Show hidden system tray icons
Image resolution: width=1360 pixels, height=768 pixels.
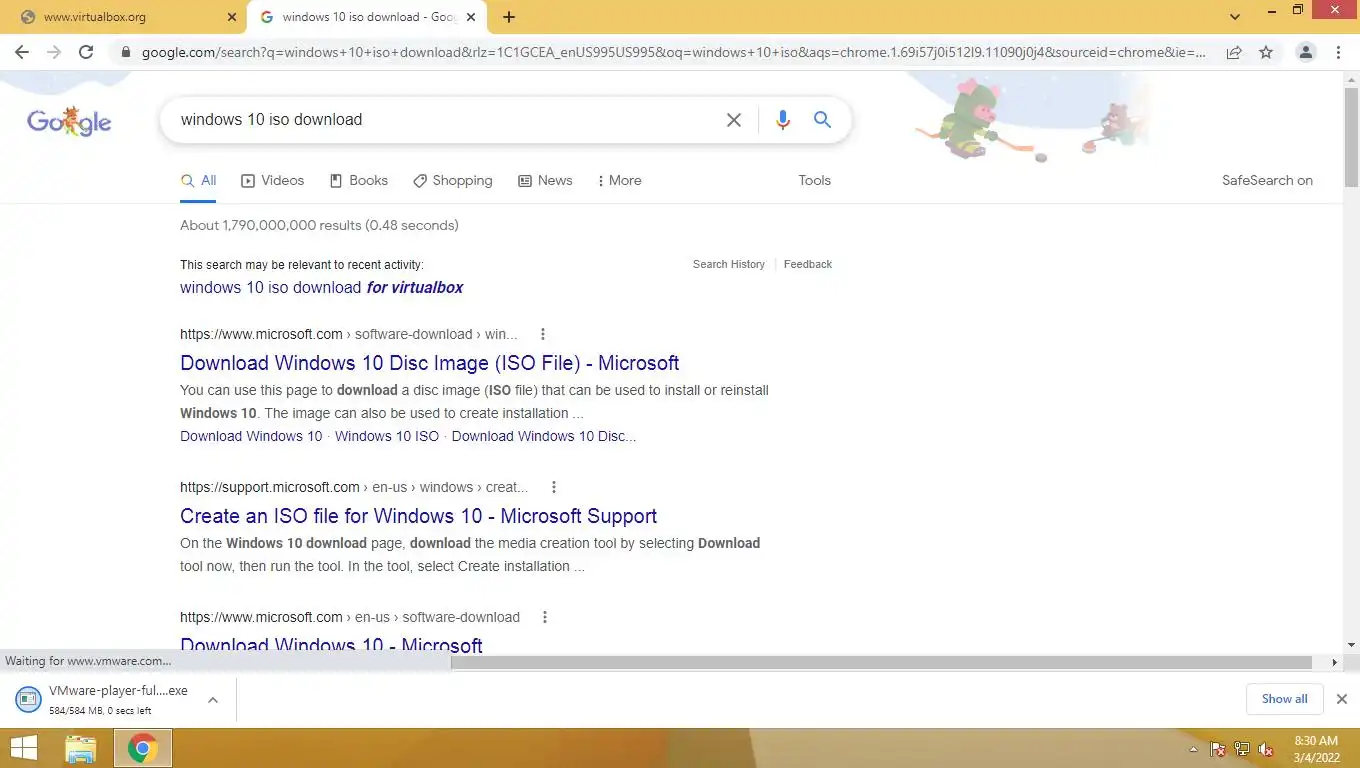pos(1193,749)
